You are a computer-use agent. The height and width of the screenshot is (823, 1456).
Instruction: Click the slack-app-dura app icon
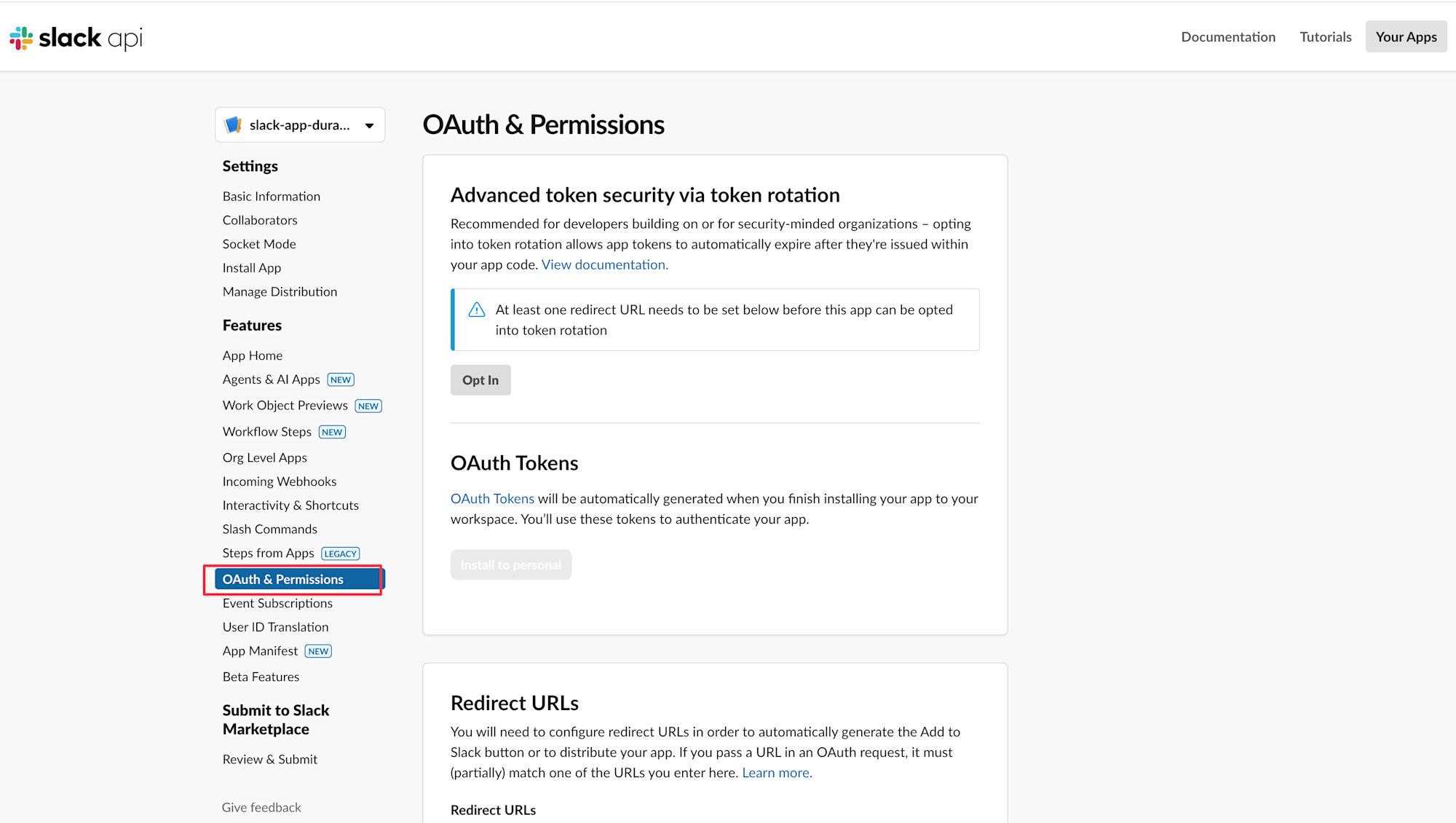click(x=234, y=125)
